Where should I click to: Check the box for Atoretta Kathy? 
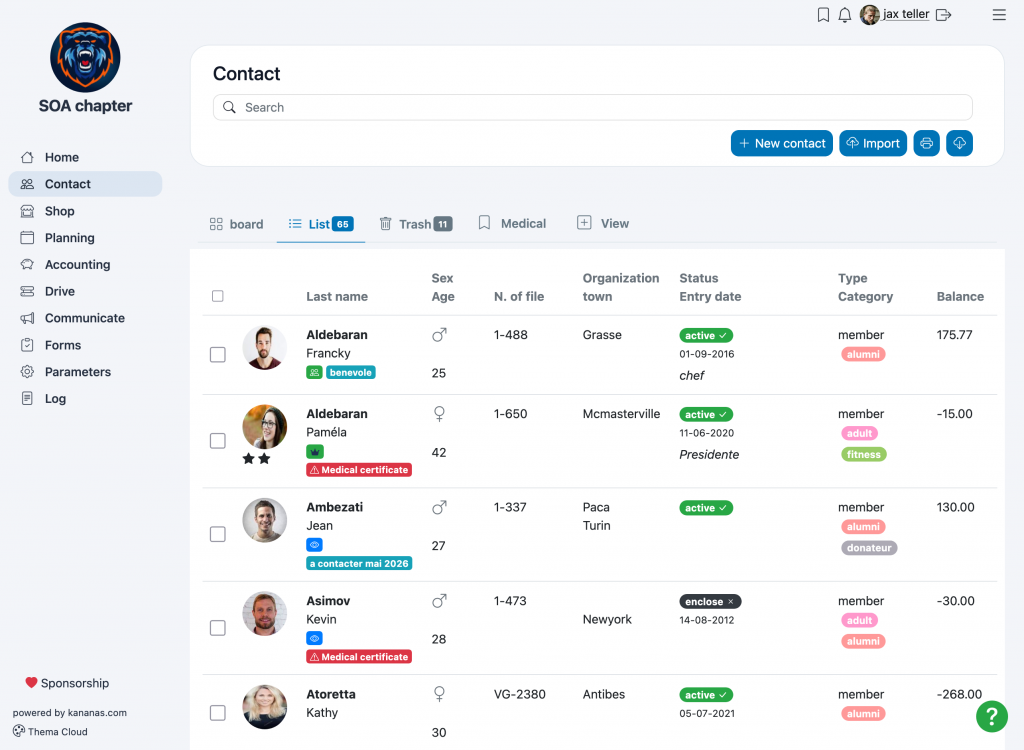tap(217, 713)
